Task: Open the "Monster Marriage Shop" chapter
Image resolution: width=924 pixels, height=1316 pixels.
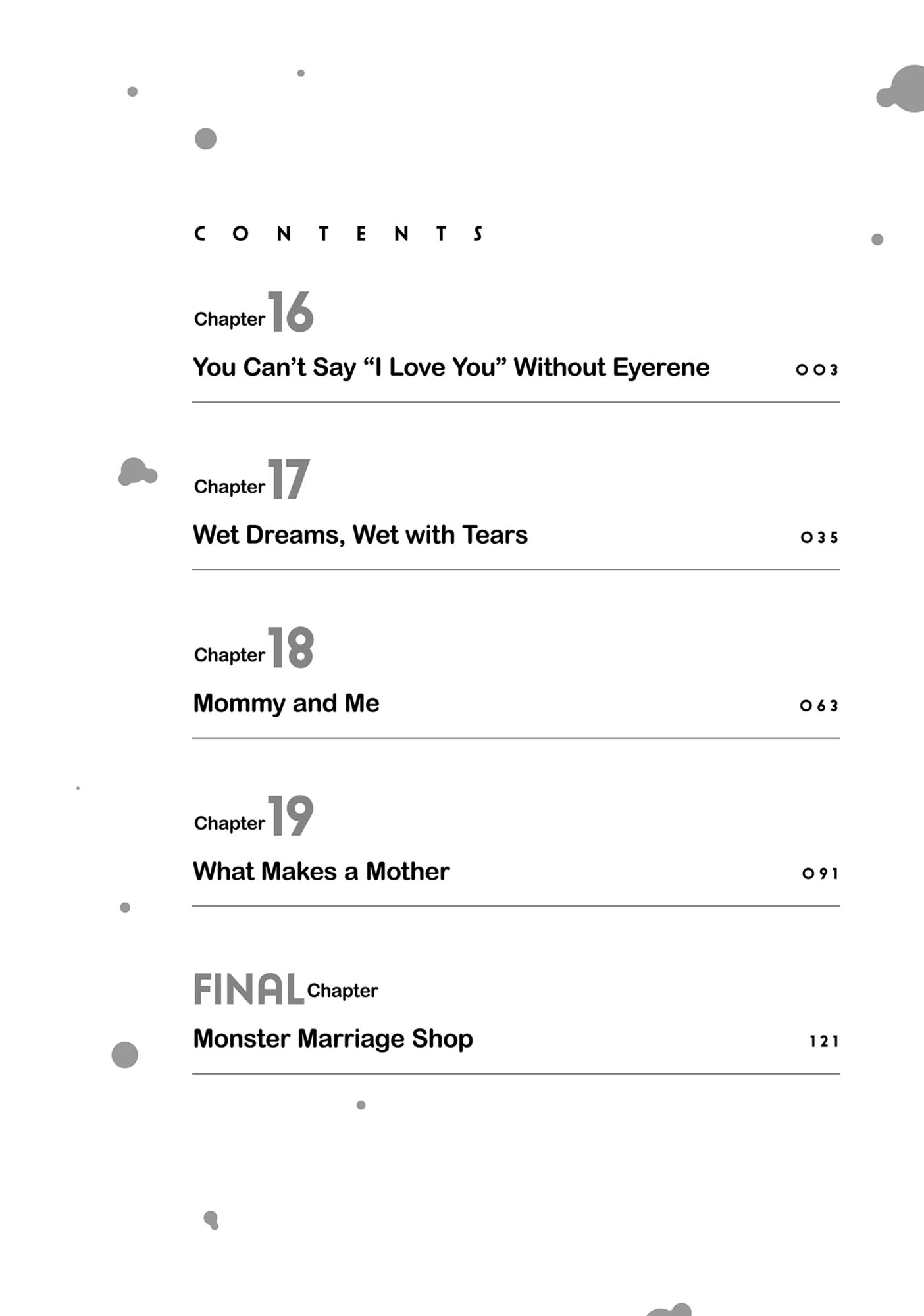Action: click(333, 1039)
